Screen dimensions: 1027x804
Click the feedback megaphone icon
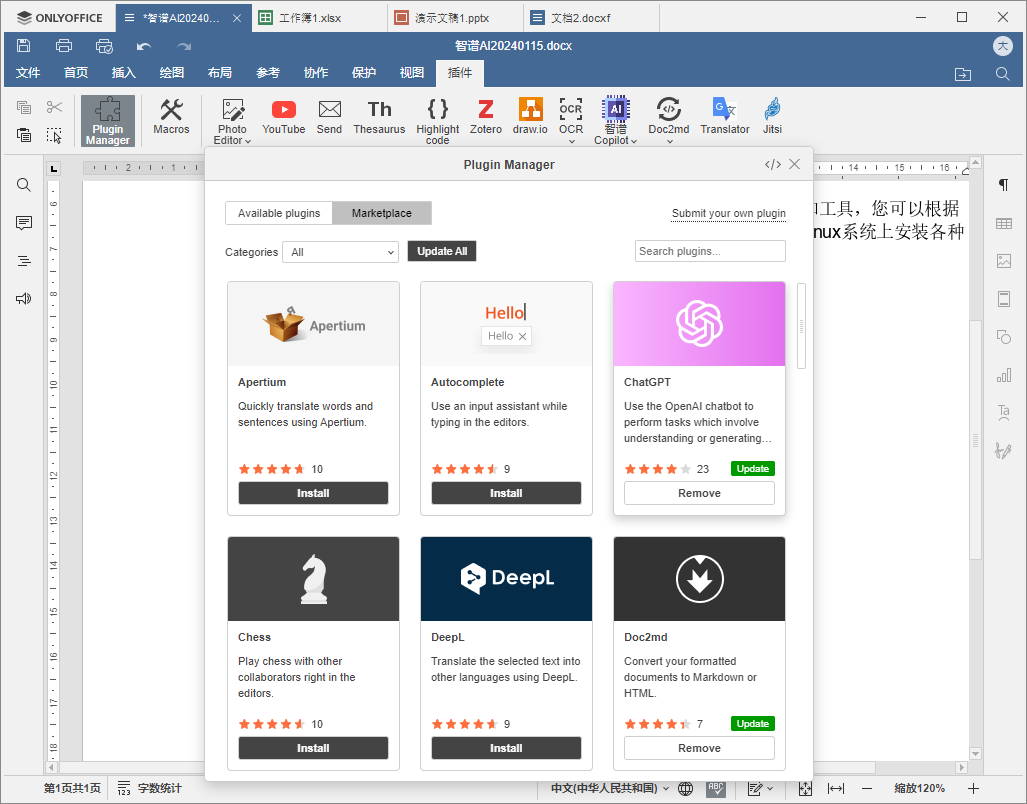pyautogui.click(x=24, y=299)
